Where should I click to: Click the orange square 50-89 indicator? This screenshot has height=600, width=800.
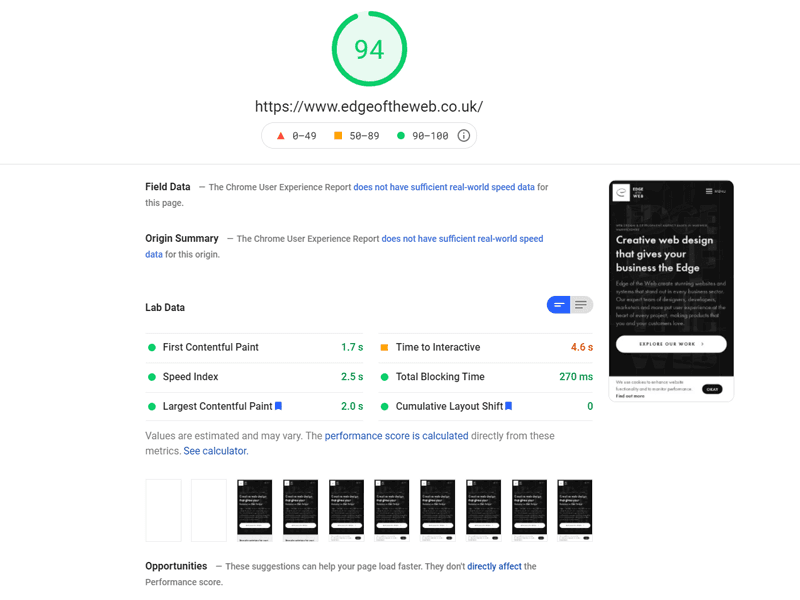click(340, 136)
